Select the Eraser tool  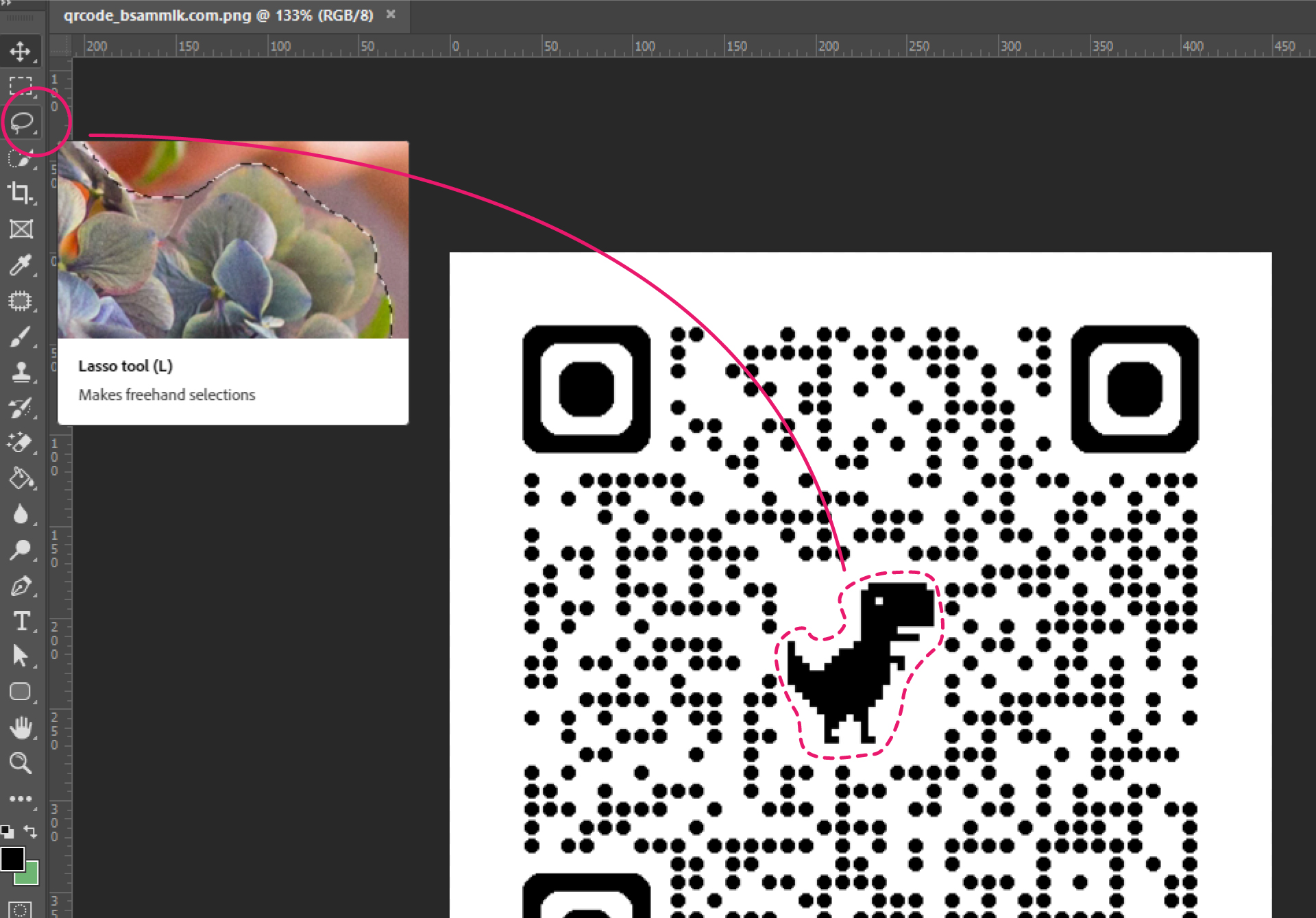(21, 443)
